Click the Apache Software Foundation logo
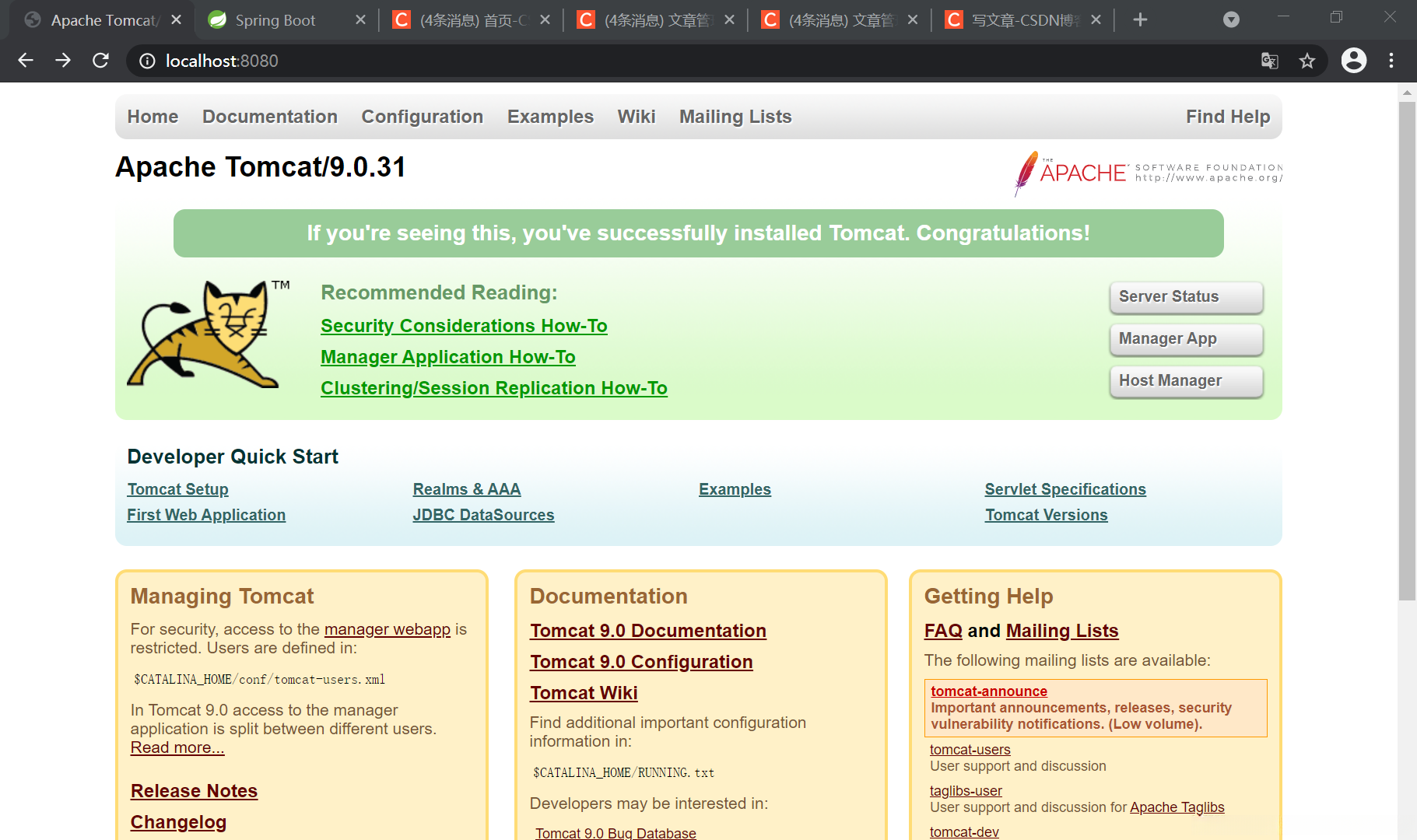This screenshot has width=1417, height=840. pos(1149,173)
